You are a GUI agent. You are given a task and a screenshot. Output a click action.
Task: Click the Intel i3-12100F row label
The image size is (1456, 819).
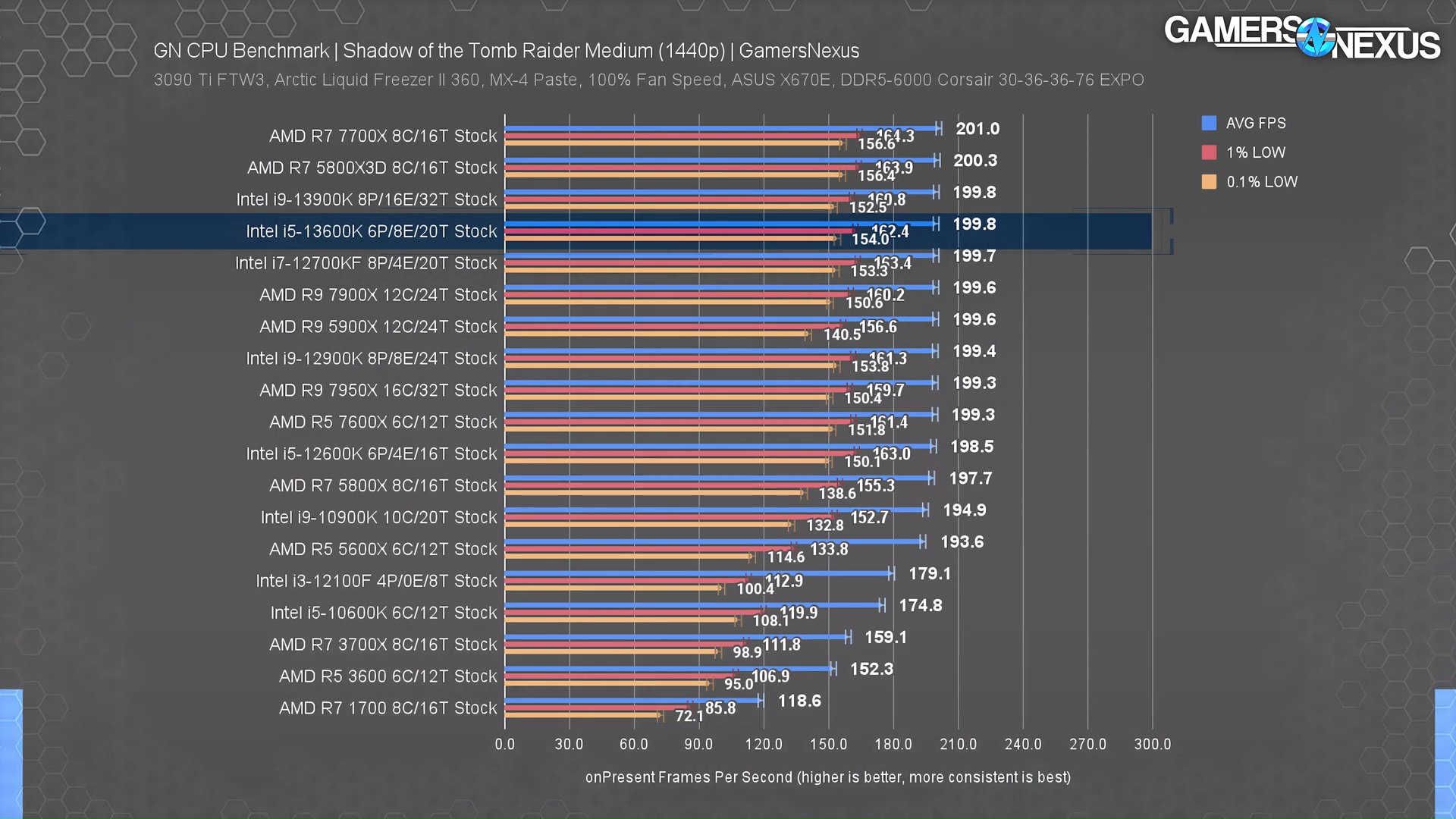tap(376, 581)
